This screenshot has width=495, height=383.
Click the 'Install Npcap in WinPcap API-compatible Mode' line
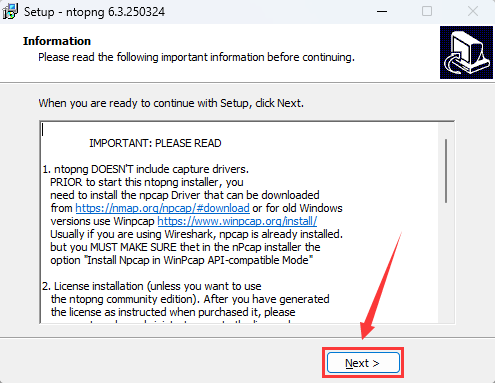pyautogui.click(x=182, y=260)
